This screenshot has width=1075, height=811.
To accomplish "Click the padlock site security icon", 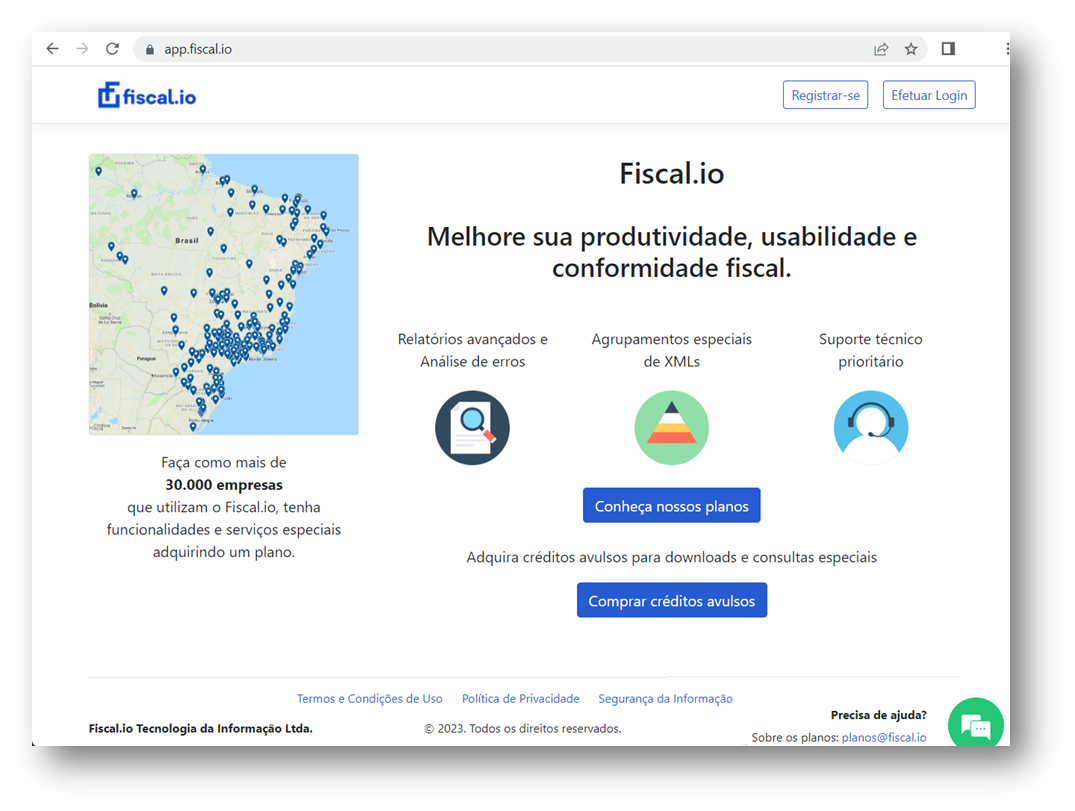I will 149,49.
